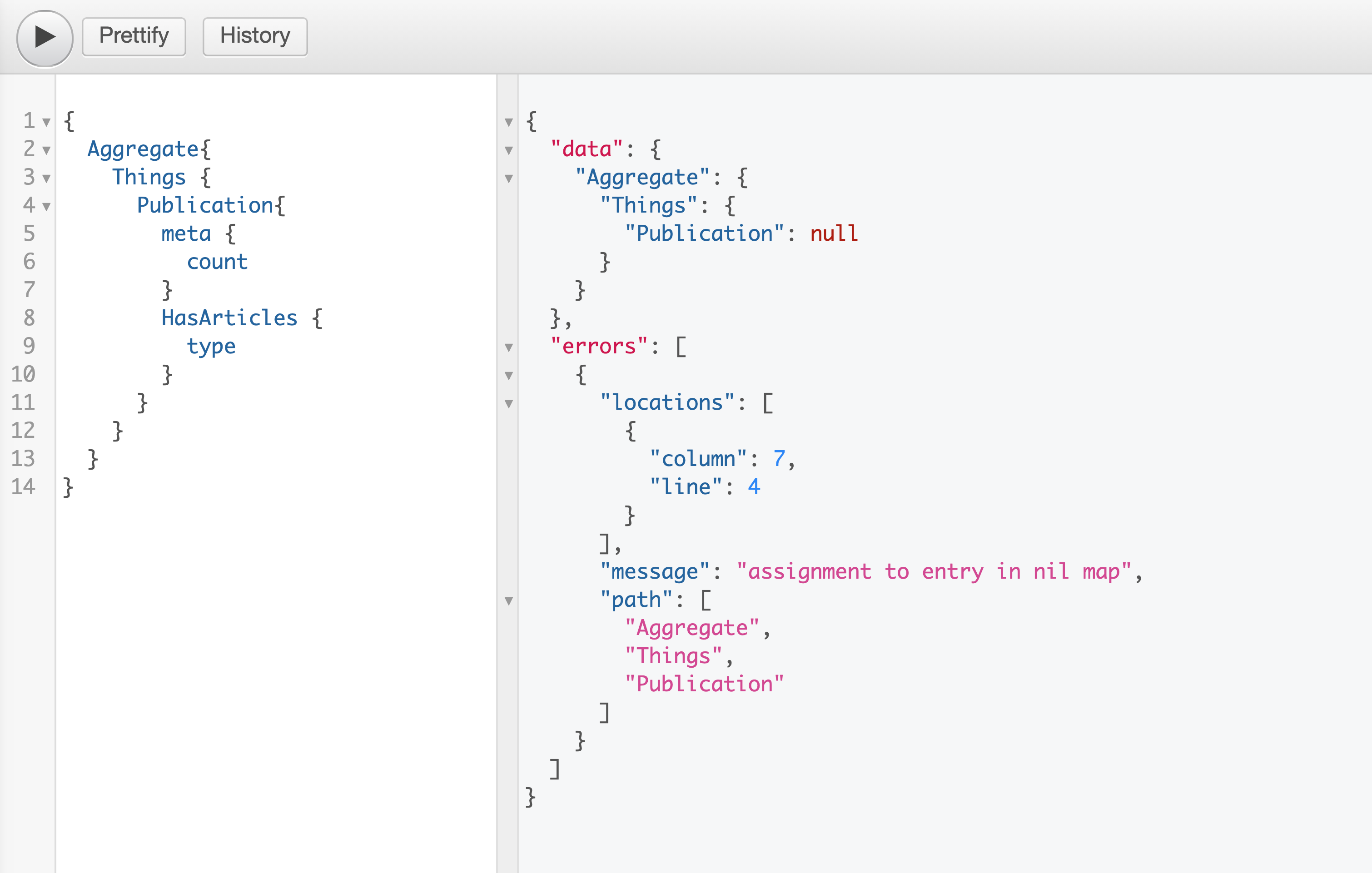
Task: Click the count field inside meta
Action: click(217, 261)
